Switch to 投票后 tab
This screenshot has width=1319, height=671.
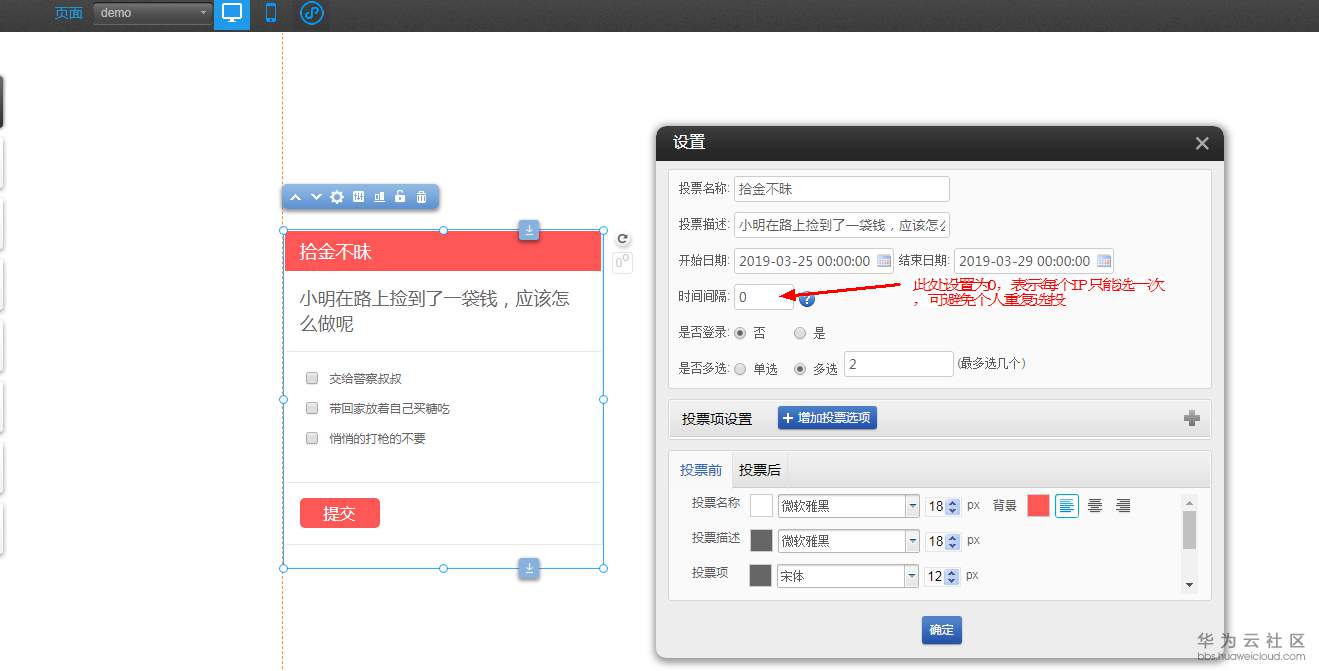[x=760, y=470]
